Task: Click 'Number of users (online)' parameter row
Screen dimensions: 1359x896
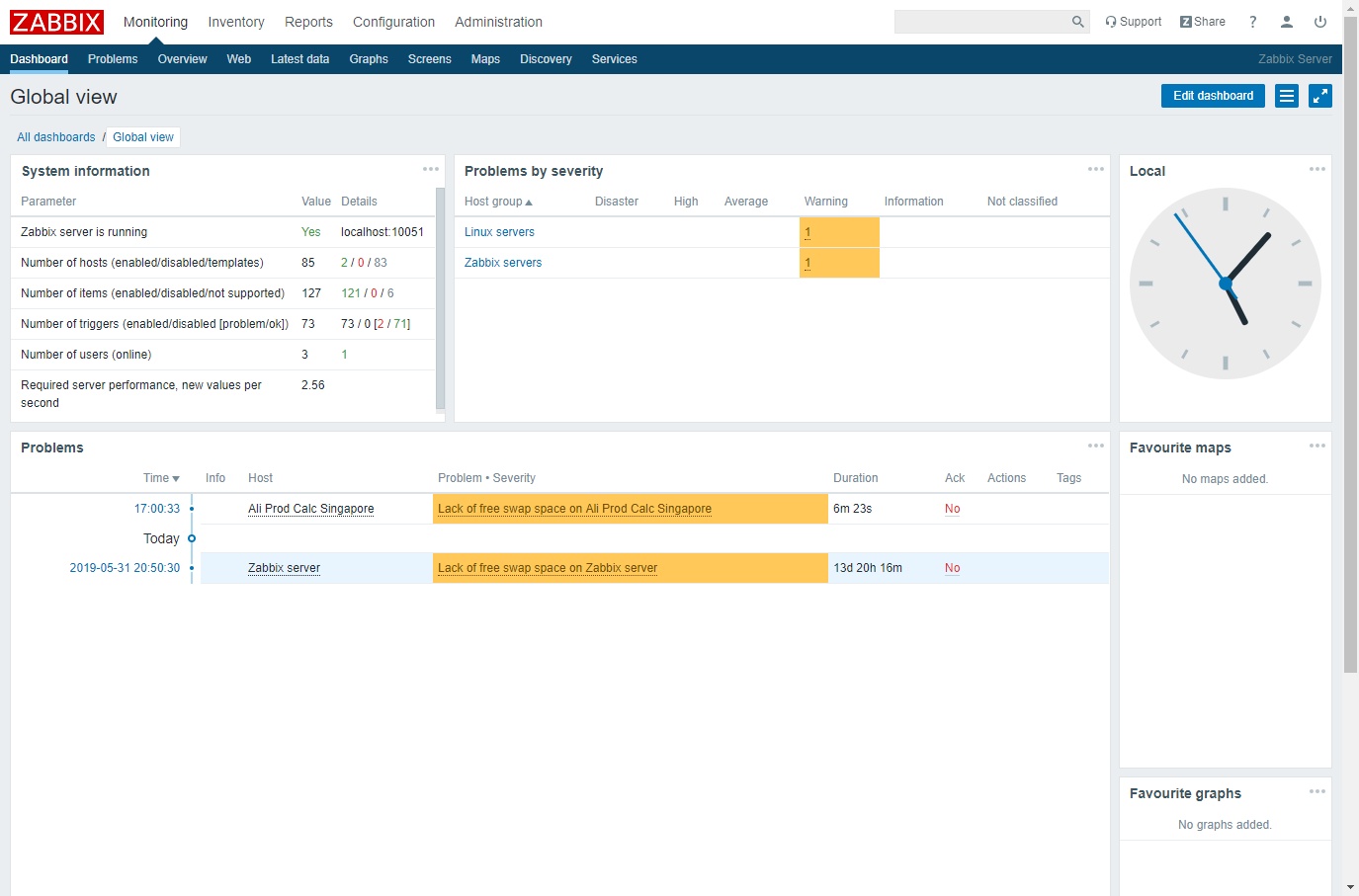Action: 223,355
